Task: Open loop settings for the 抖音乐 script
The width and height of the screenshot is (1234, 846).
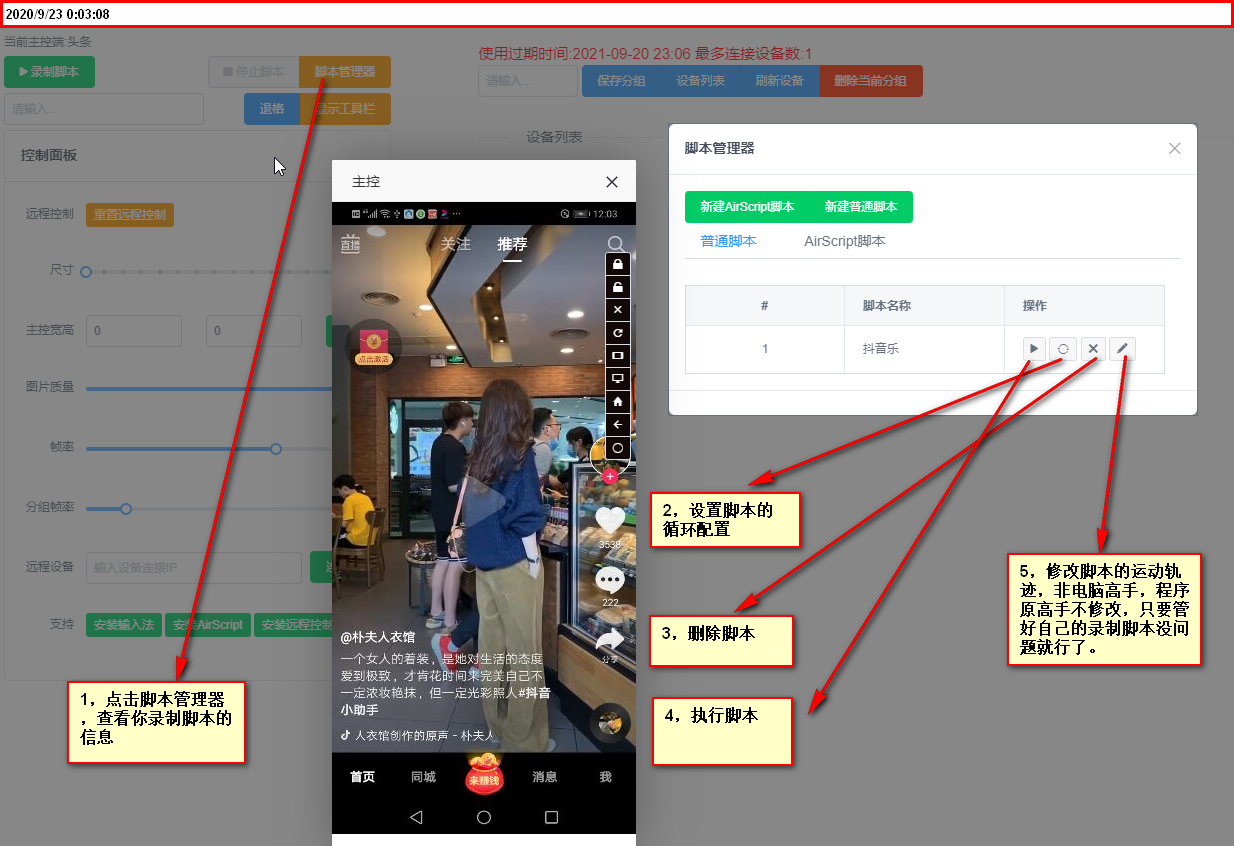Action: (x=1063, y=349)
